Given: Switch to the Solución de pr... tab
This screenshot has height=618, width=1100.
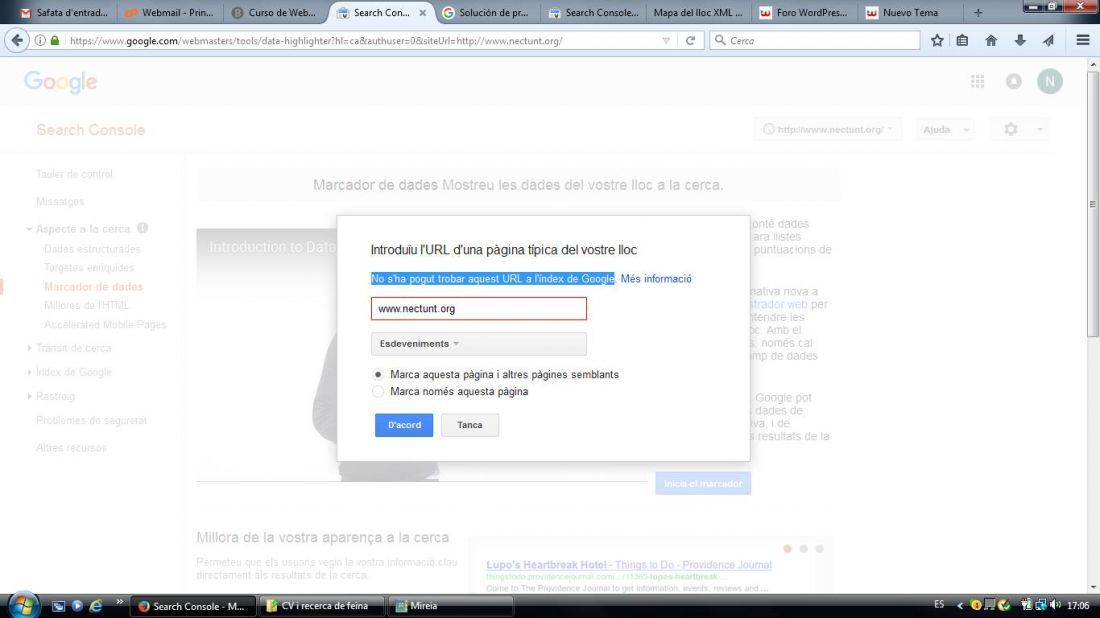Looking at the screenshot, I should pos(486,13).
